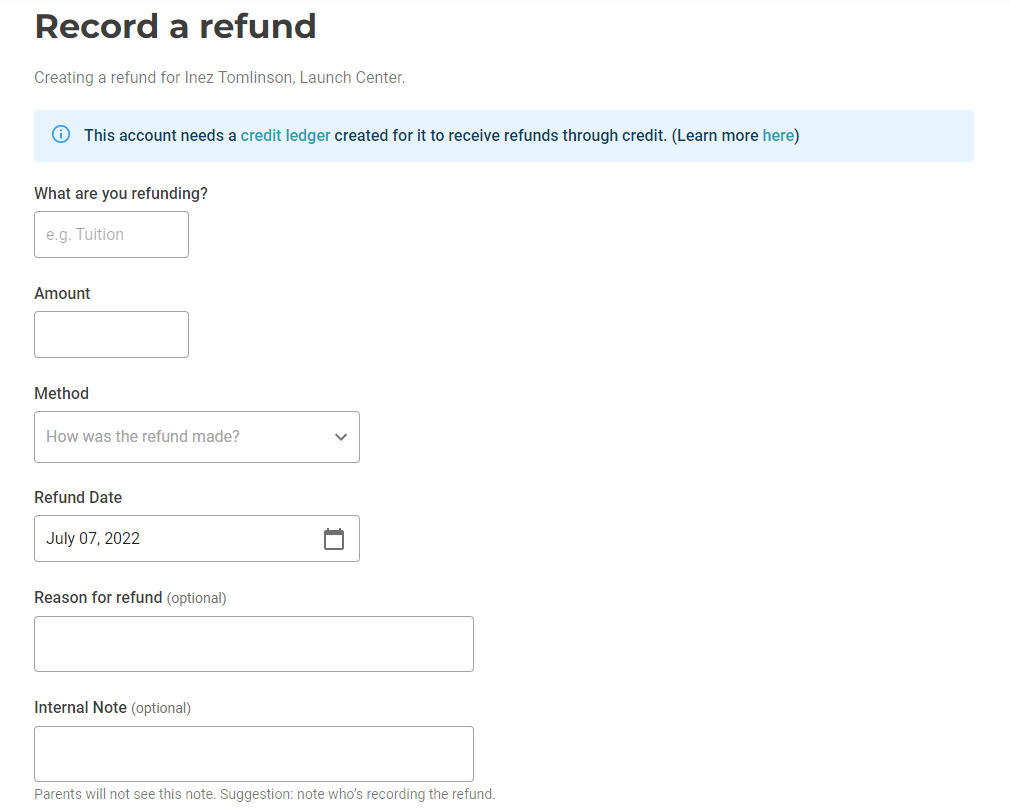This screenshot has height=812, width=1010.
Task: Click the parents note hint text below Internal Note
Action: tap(265, 793)
